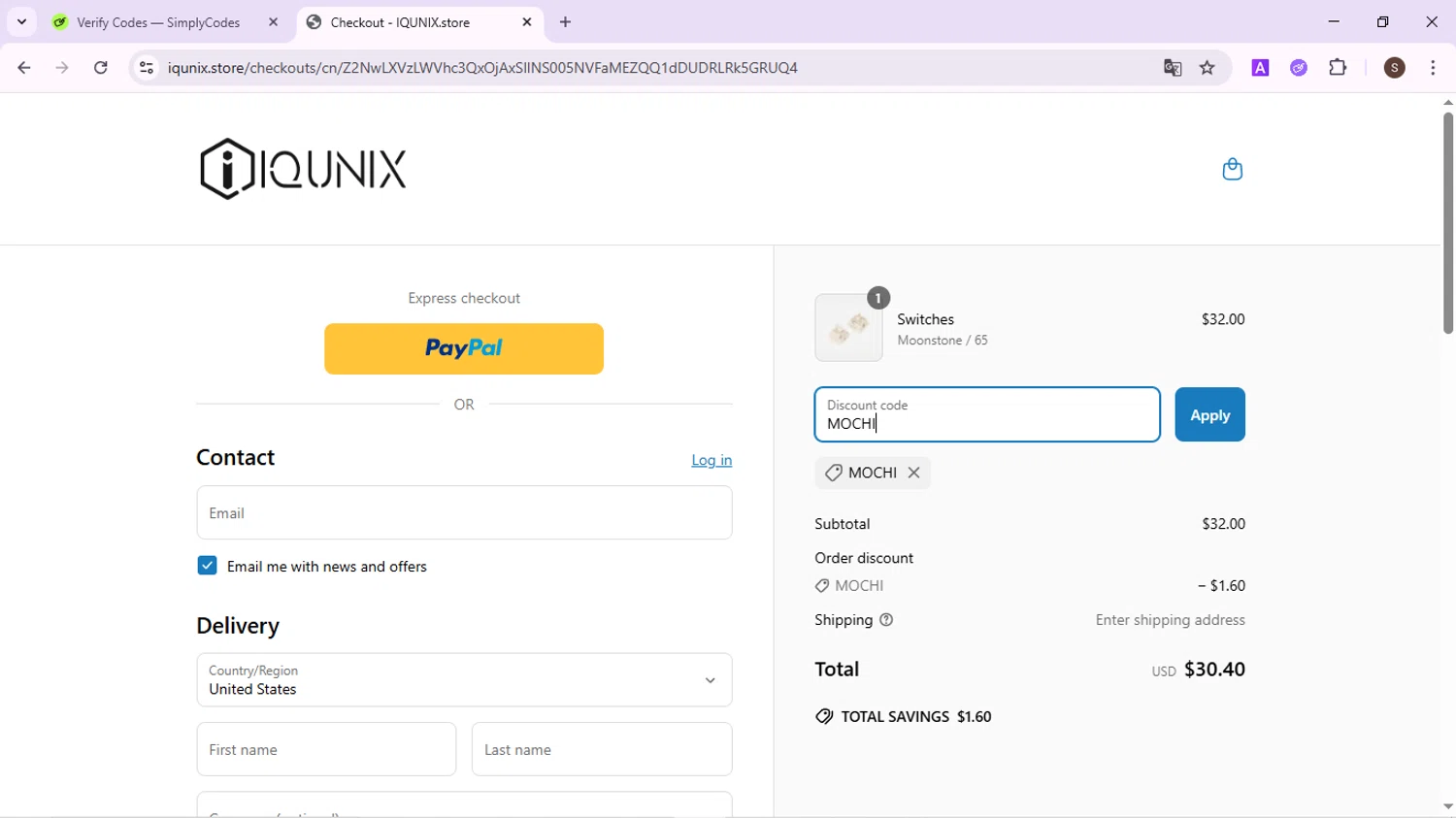This screenshot has height=818, width=1456.
Task: Focus the First name field
Action: pyautogui.click(x=326, y=749)
